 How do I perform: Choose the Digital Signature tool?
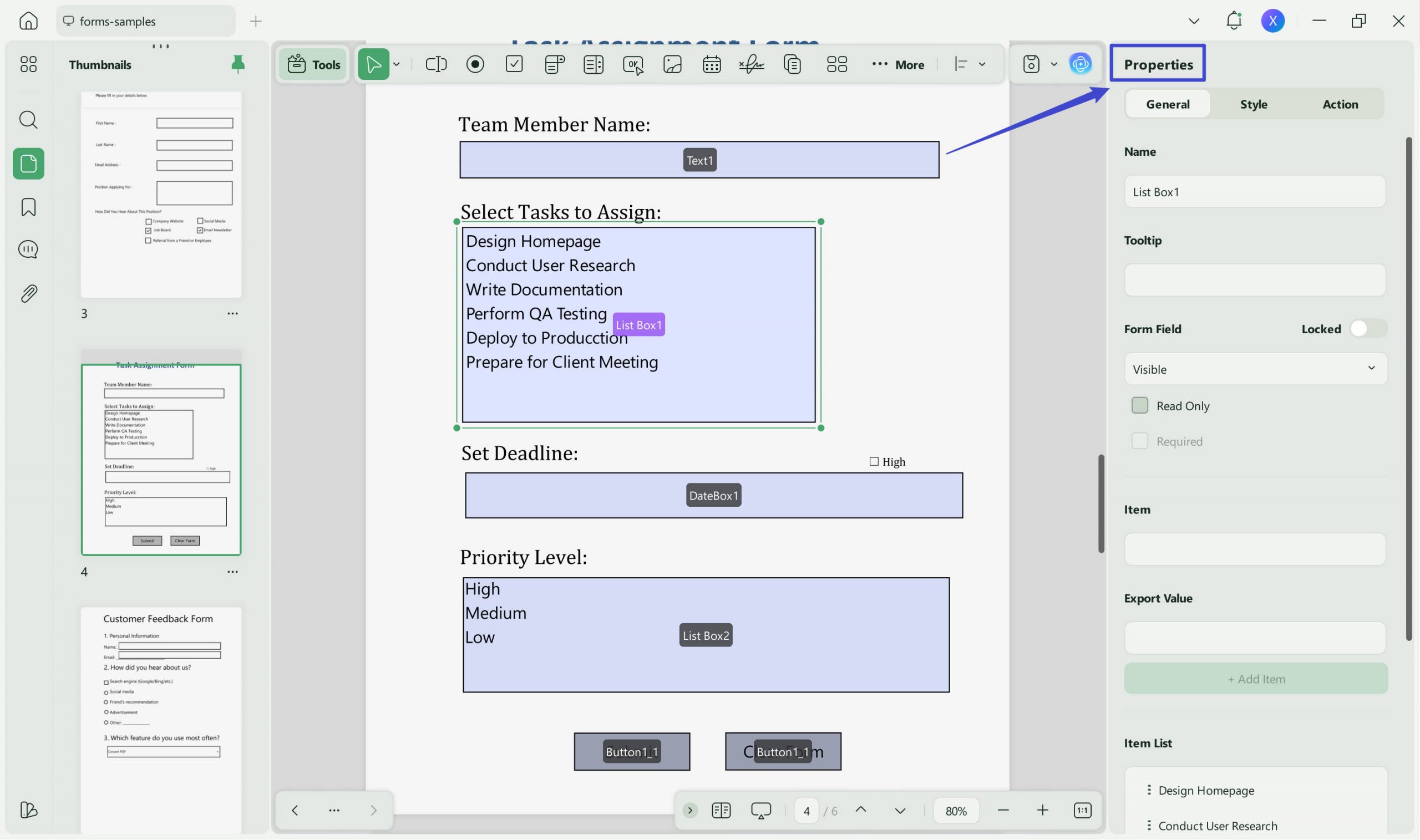(752, 64)
